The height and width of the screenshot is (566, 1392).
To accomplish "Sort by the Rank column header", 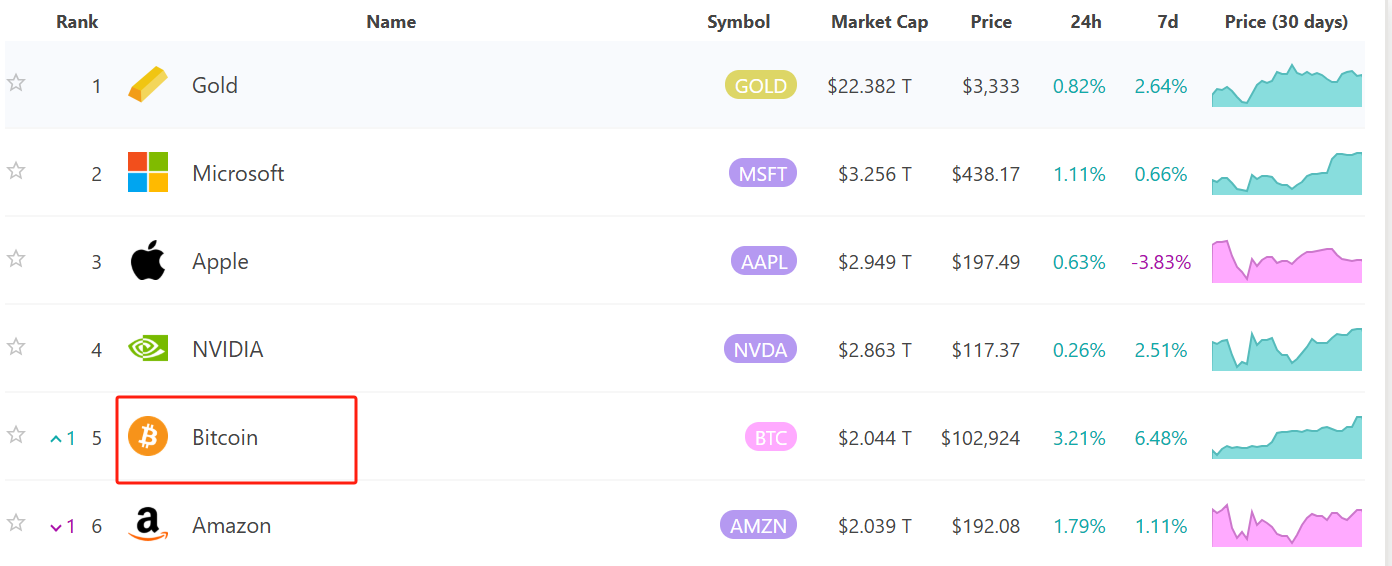I will (x=77, y=22).
